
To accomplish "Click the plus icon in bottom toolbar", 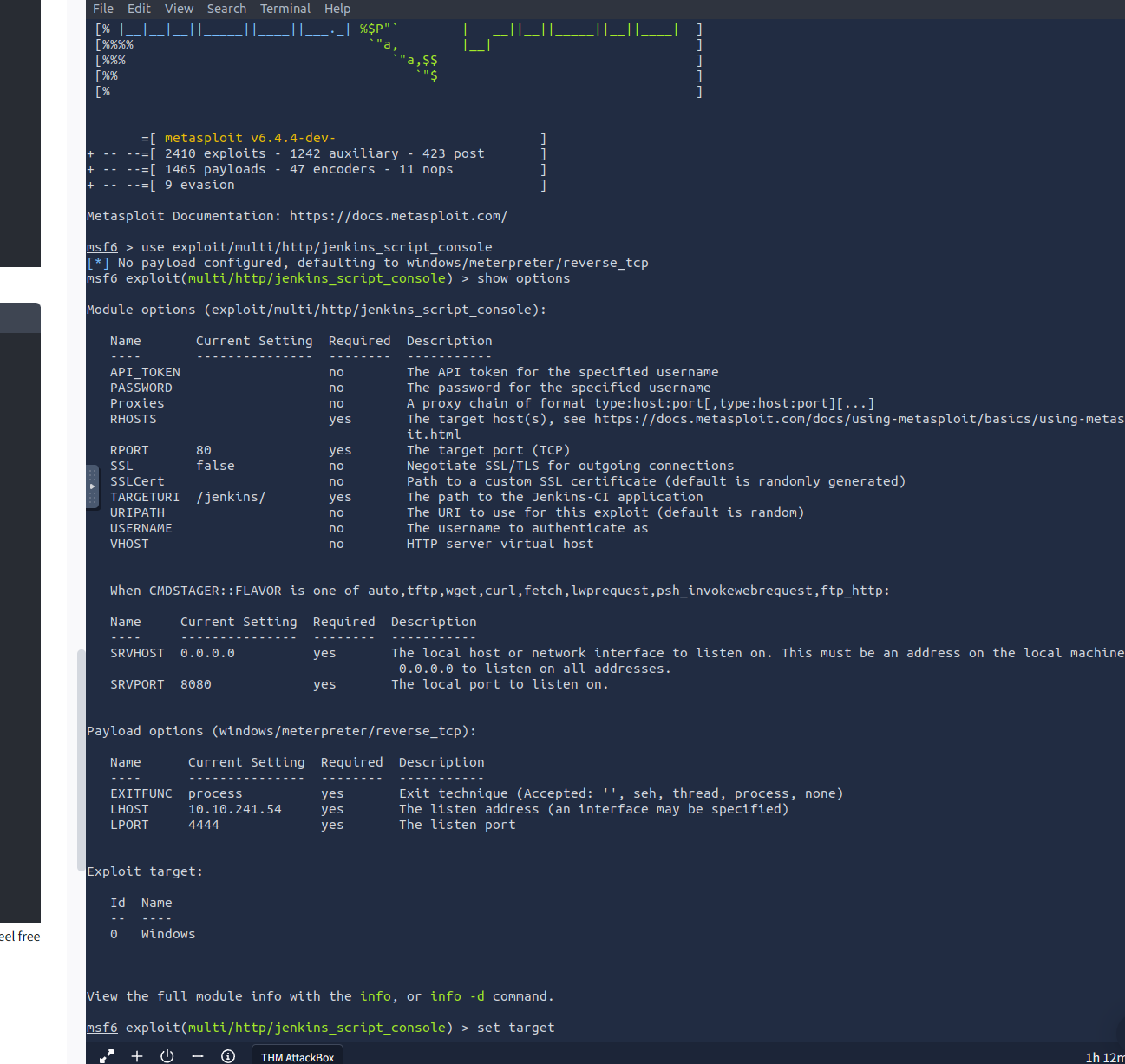I will click(x=137, y=1056).
